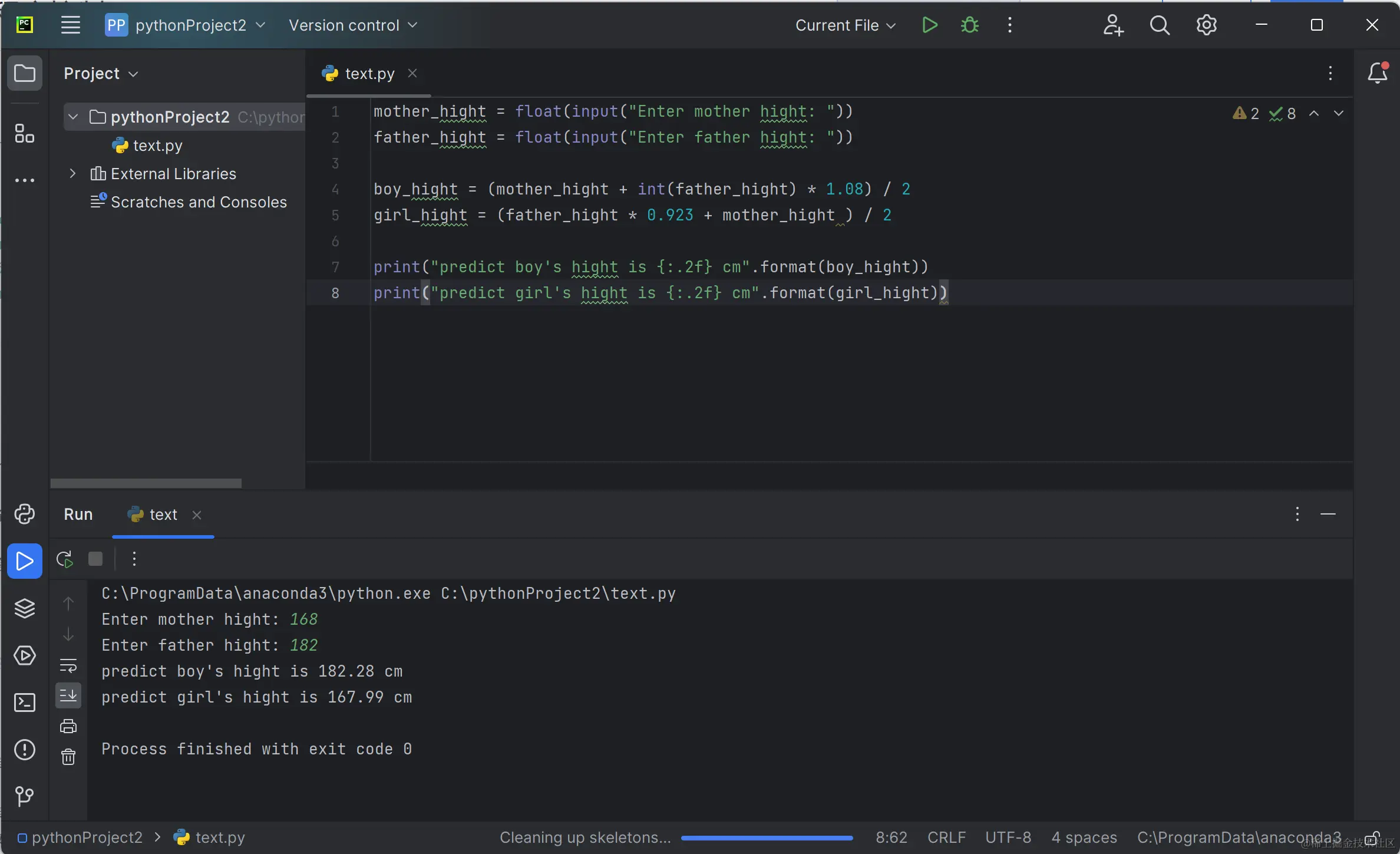This screenshot has height=854, width=1400.
Task: Click the Debug bug icon in toolbar
Action: (x=970, y=25)
